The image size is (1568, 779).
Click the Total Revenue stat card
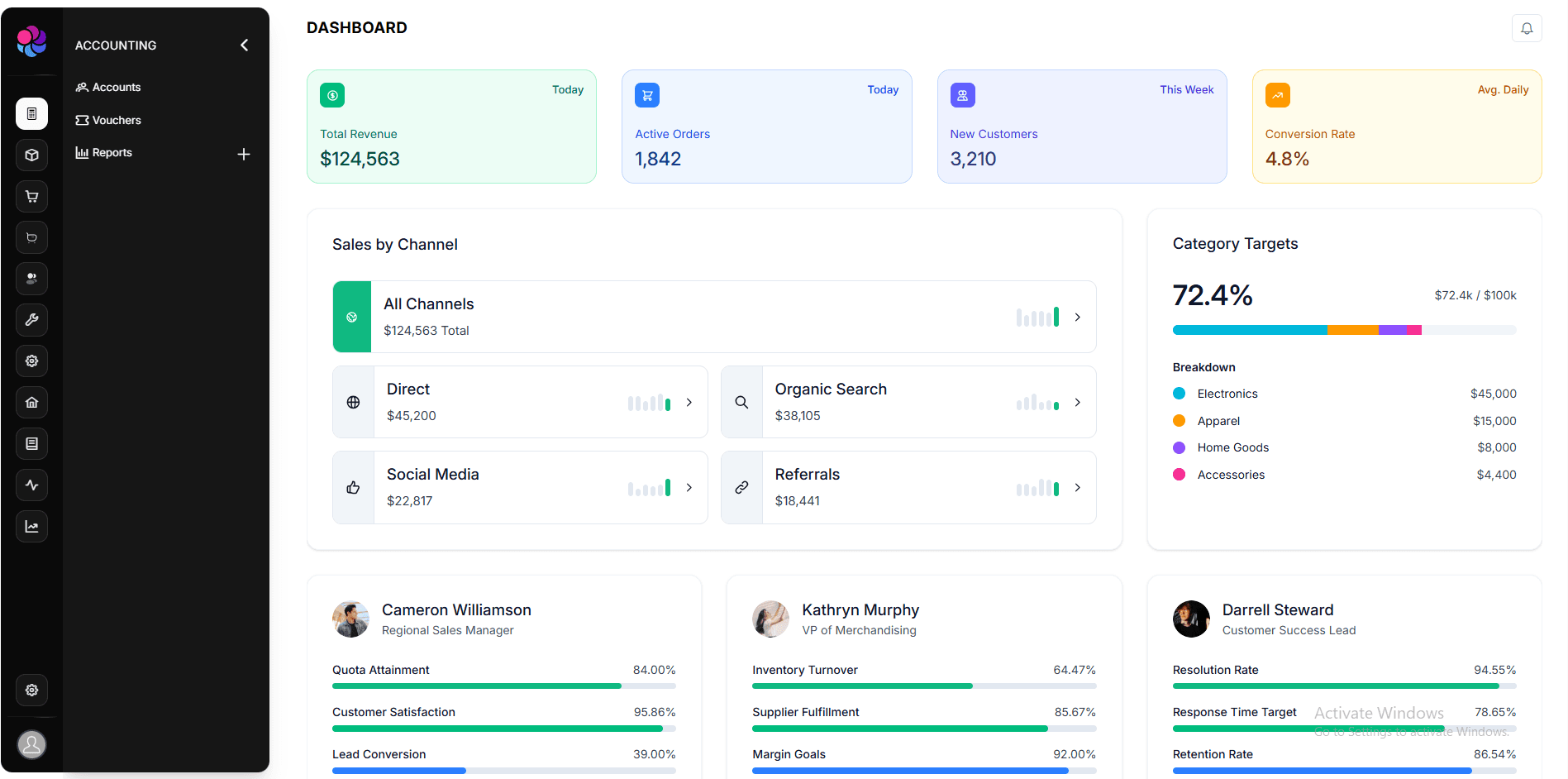pos(451,127)
